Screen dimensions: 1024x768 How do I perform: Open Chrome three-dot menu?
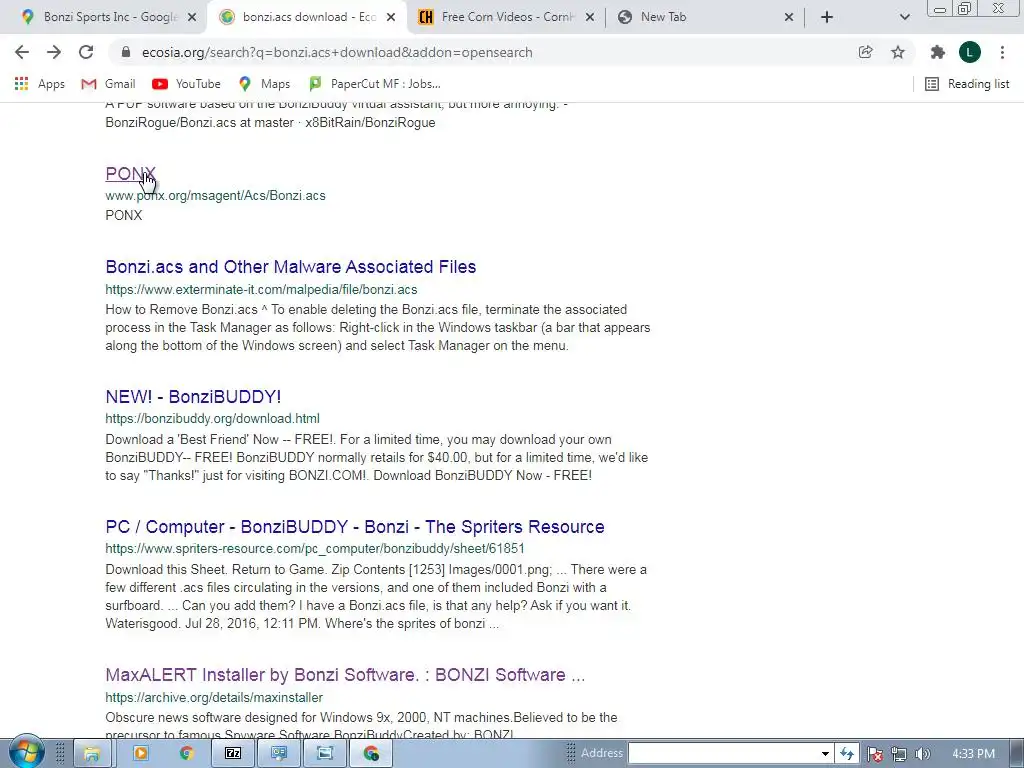click(x=1002, y=52)
